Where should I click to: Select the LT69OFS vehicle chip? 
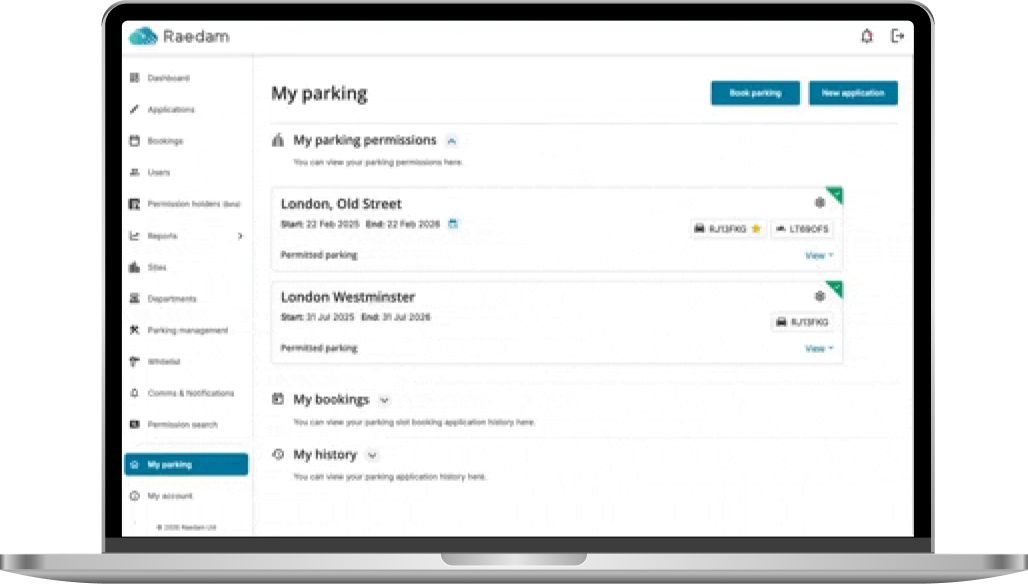802,229
